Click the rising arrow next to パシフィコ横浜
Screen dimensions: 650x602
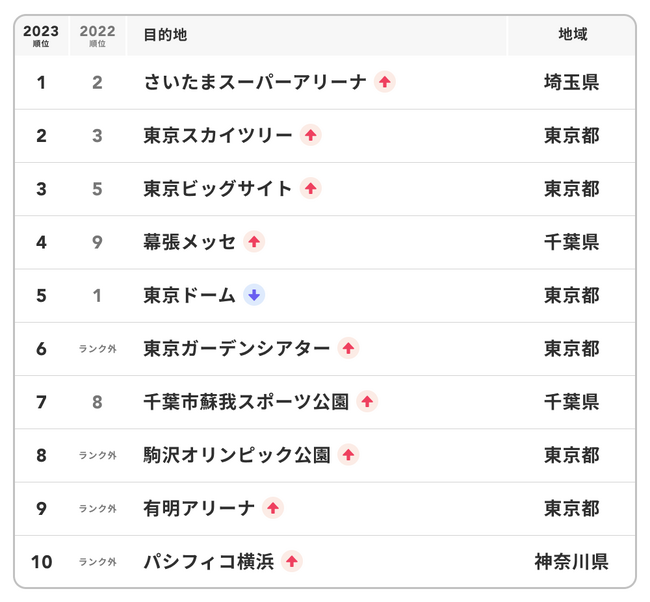click(292, 561)
